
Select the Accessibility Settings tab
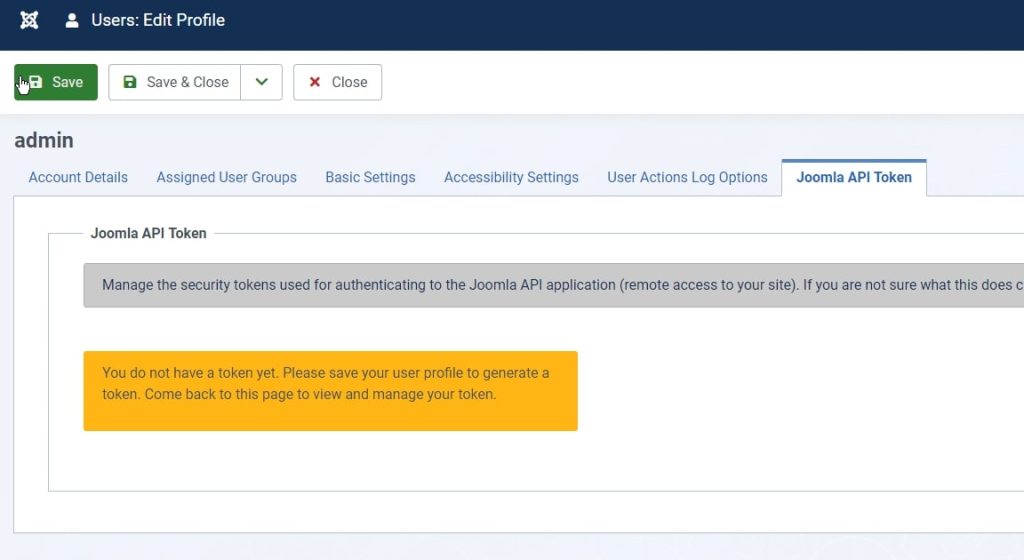pos(511,178)
